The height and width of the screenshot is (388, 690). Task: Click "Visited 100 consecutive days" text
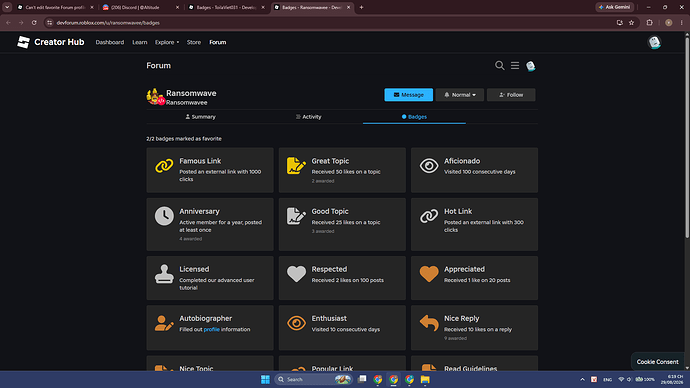click(x=480, y=172)
